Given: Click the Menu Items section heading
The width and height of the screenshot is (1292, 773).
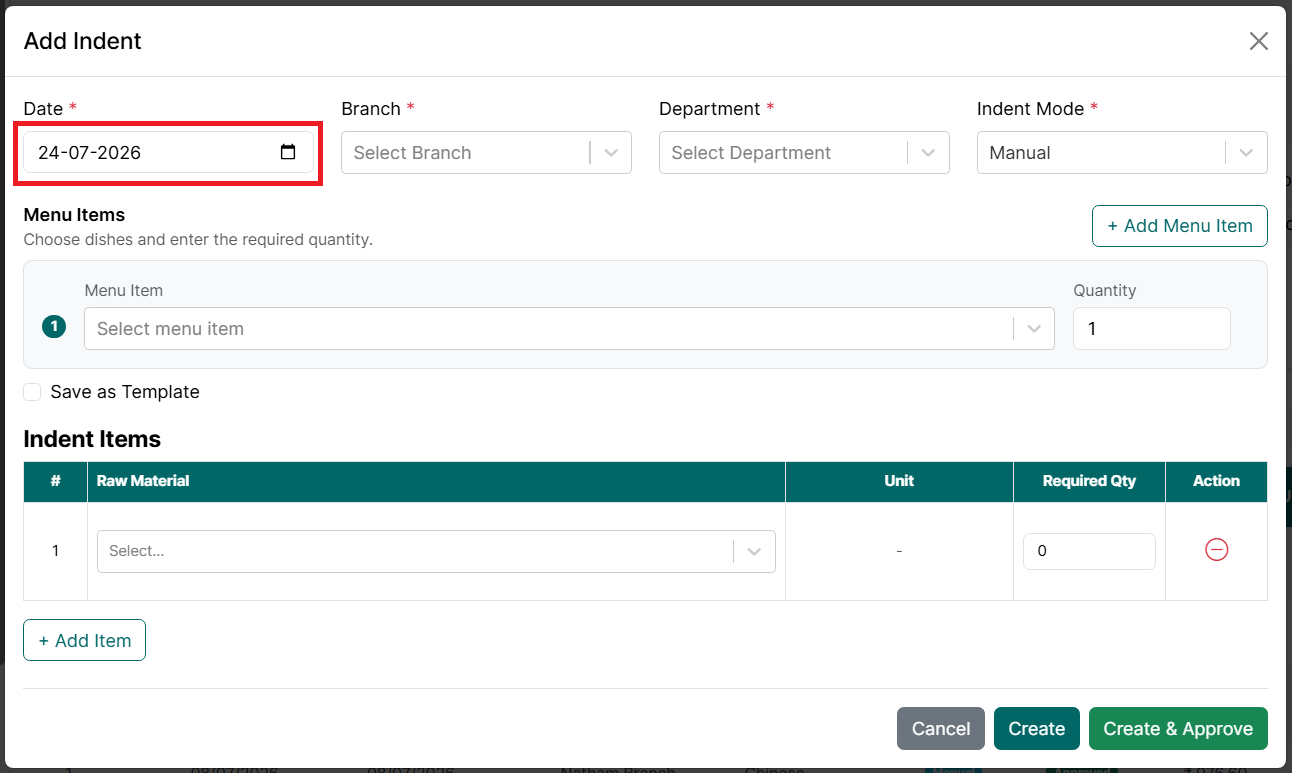Looking at the screenshot, I should coord(74,215).
